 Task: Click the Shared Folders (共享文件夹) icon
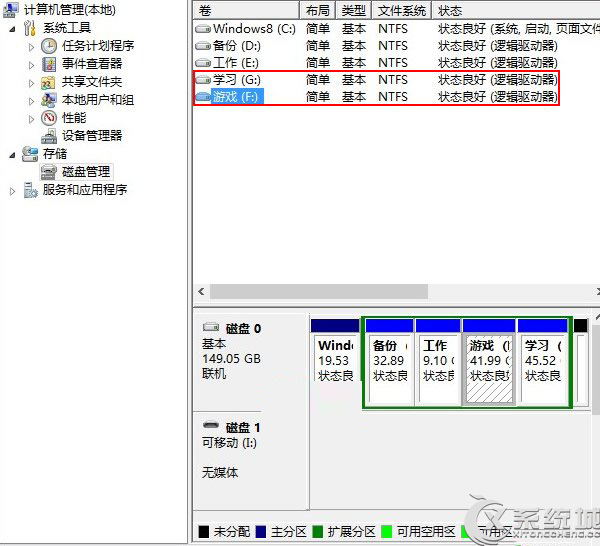point(48,82)
